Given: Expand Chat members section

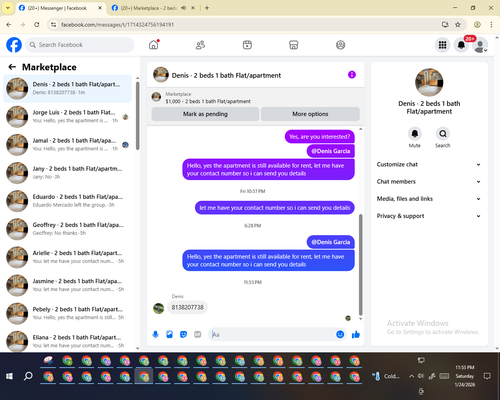Looking at the screenshot, I should pyautogui.click(x=429, y=182).
